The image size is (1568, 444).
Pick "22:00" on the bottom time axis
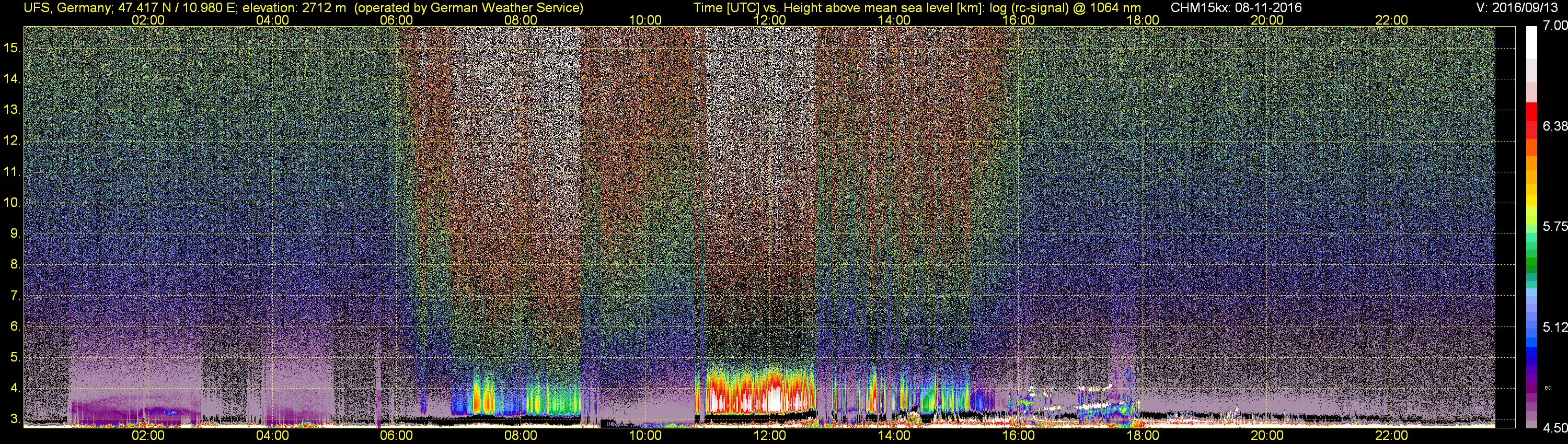(x=1391, y=436)
